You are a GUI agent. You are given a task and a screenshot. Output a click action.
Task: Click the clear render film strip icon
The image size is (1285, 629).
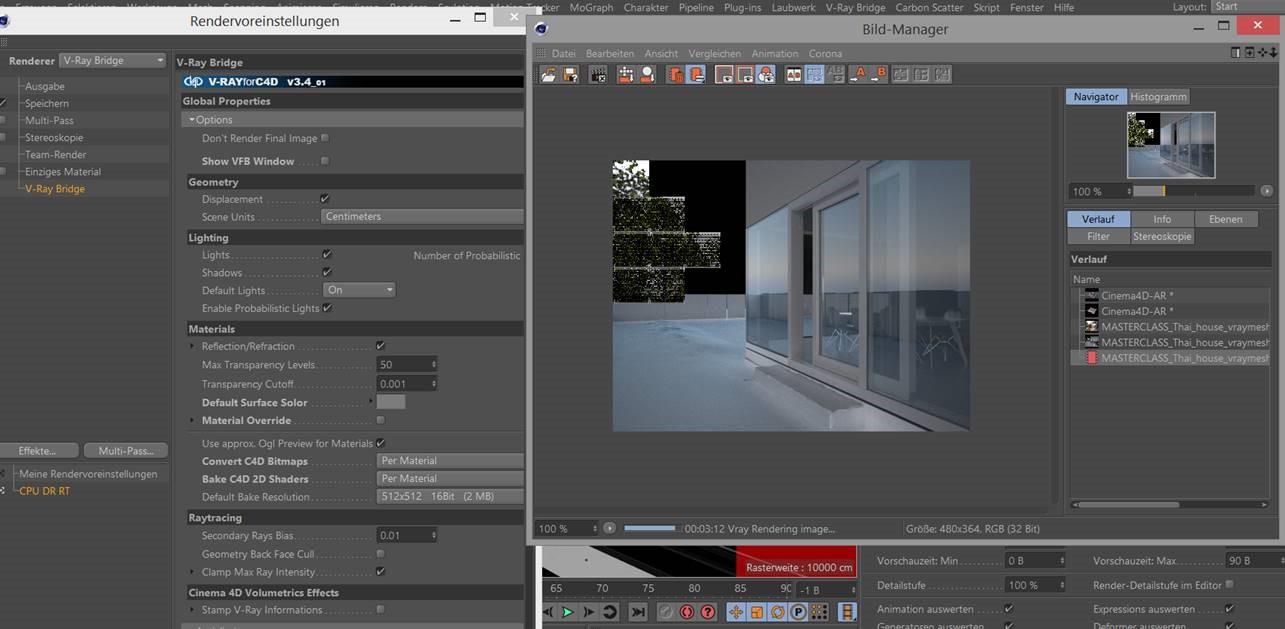tap(598, 75)
